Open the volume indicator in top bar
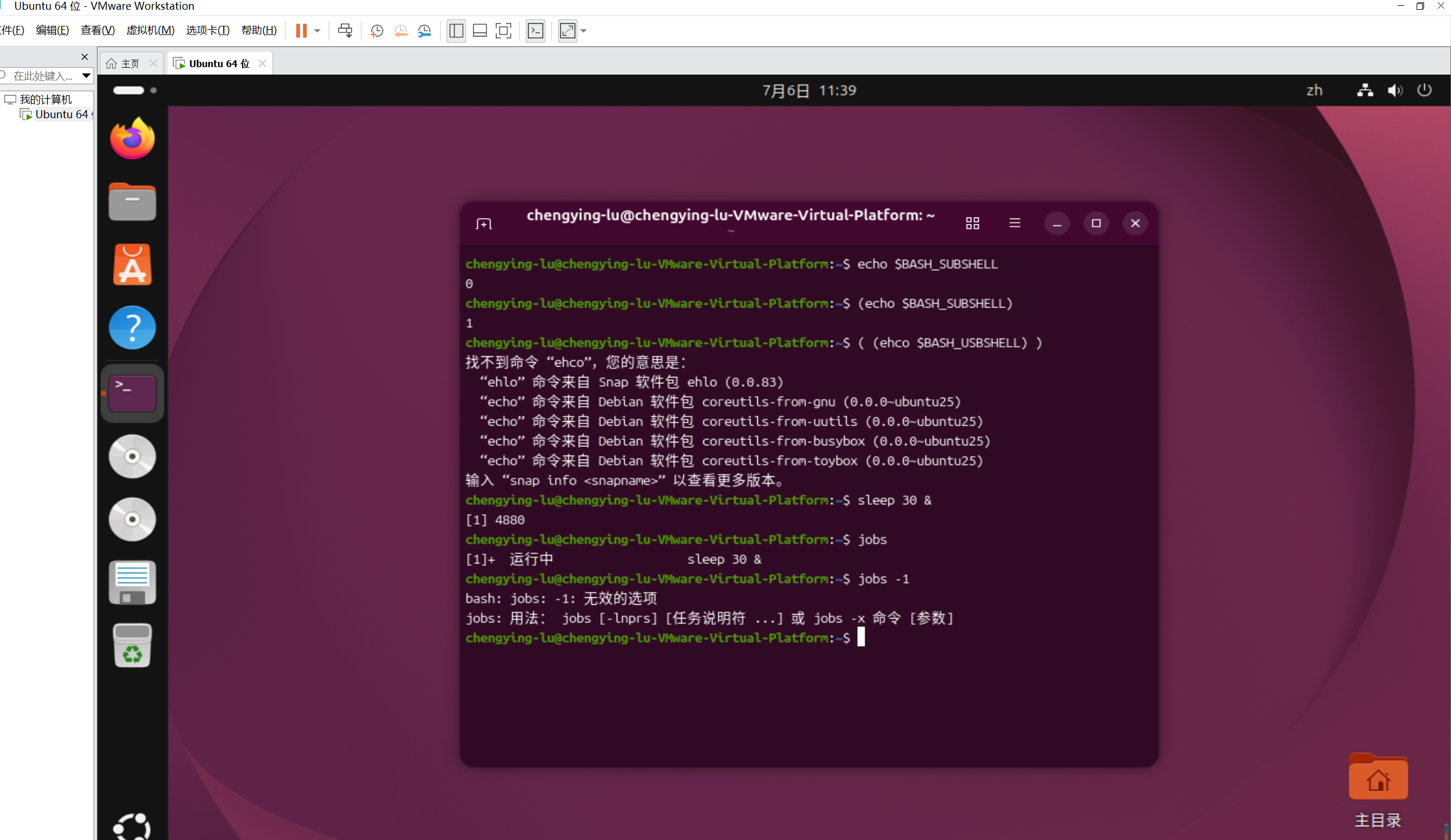Viewport: 1451px width, 840px height. click(x=1395, y=91)
